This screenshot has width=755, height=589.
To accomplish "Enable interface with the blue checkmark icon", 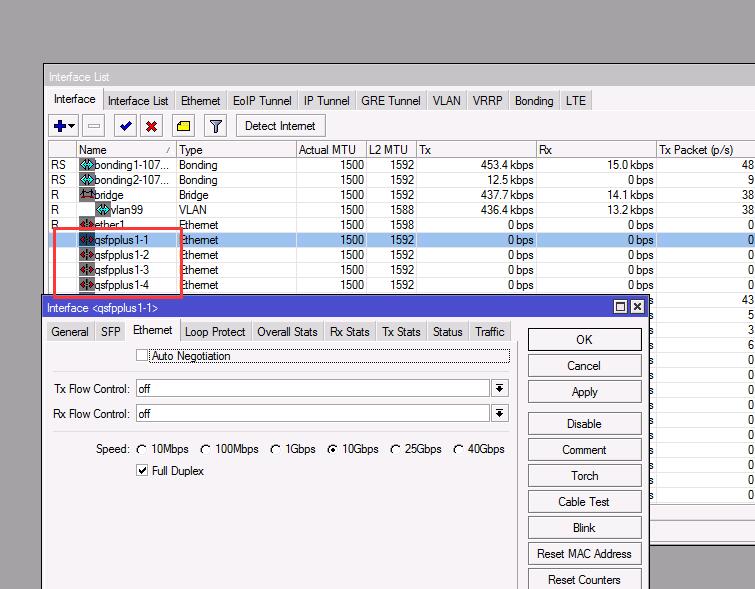I will coord(125,126).
